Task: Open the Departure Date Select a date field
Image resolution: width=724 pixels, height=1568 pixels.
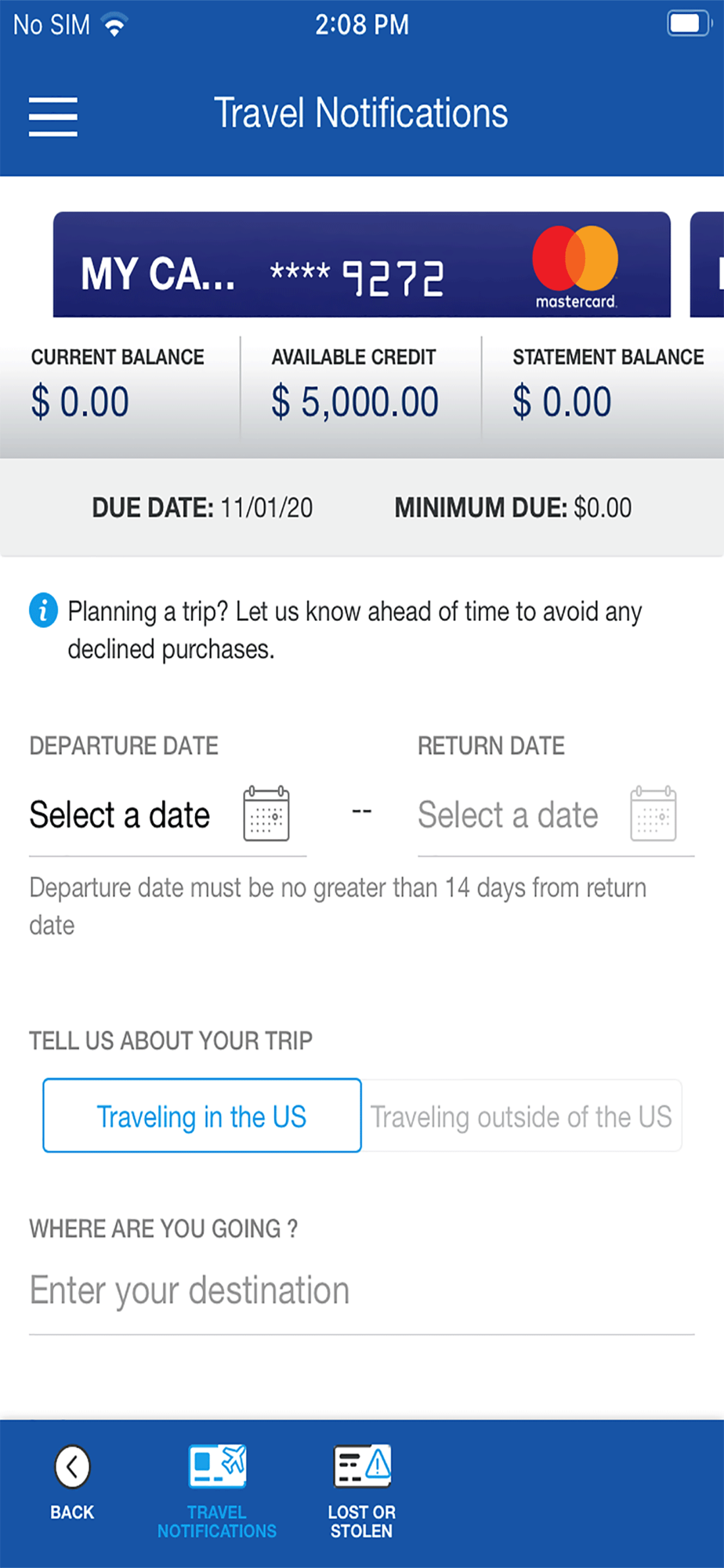Action: click(168, 815)
